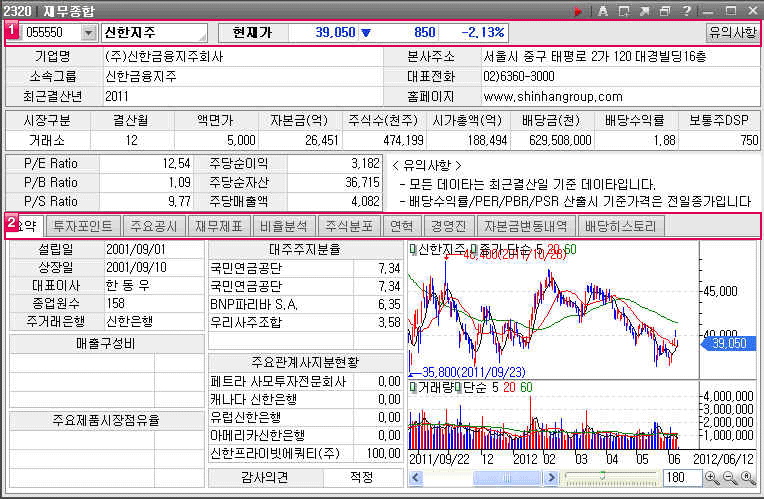The width and height of the screenshot is (764, 499).
Task: Open help with the question mark icon
Action: pyautogui.click(x=686, y=11)
